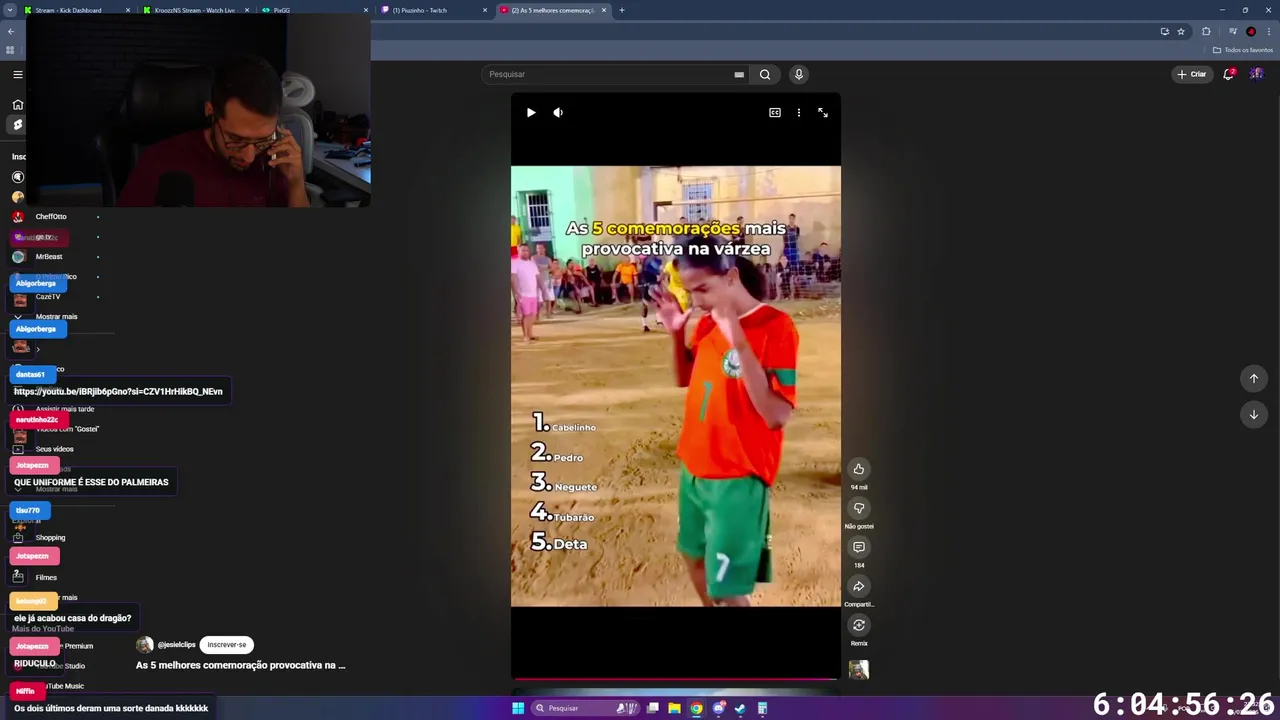Toggle closed captions on the Short

(775, 113)
